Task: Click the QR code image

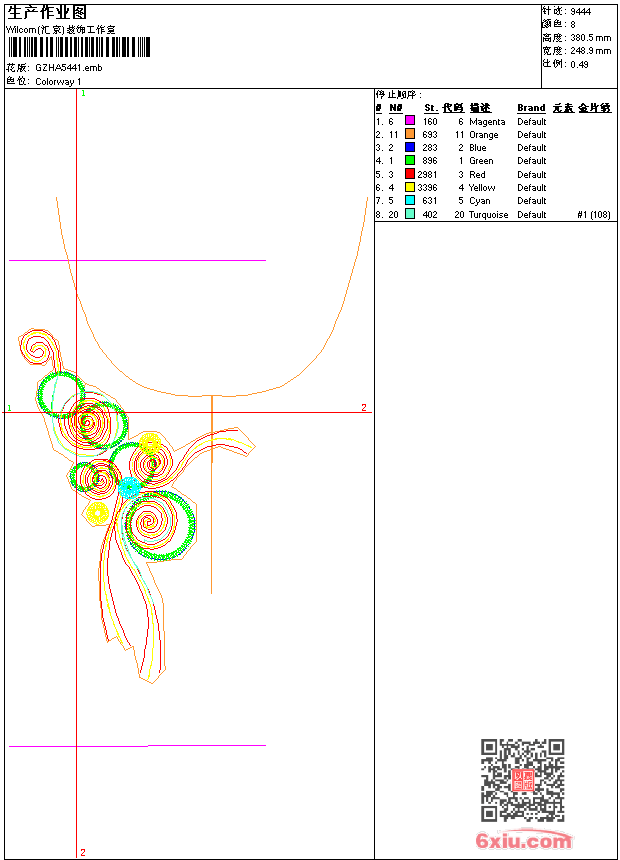Action: click(x=523, y=780)
